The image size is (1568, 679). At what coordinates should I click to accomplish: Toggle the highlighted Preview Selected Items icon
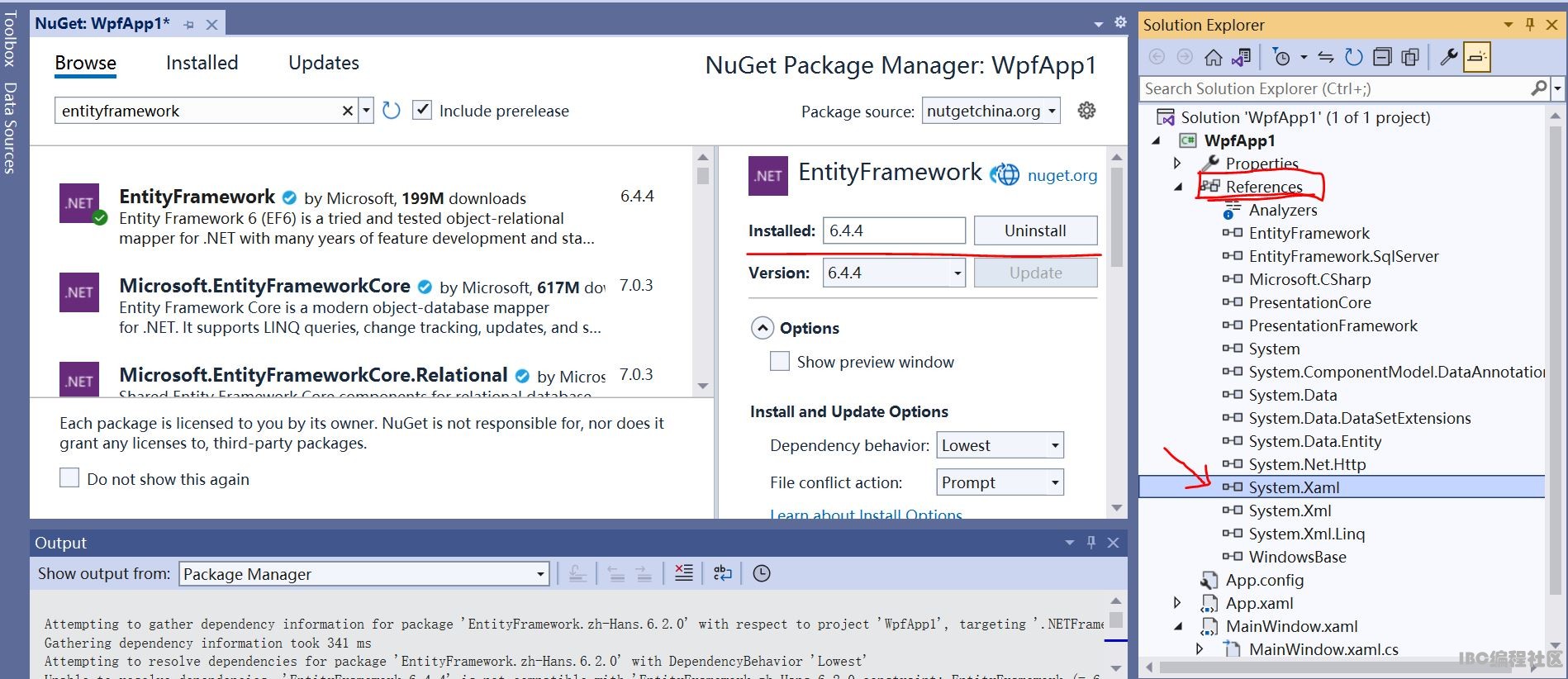click(x=1477, y=57)
